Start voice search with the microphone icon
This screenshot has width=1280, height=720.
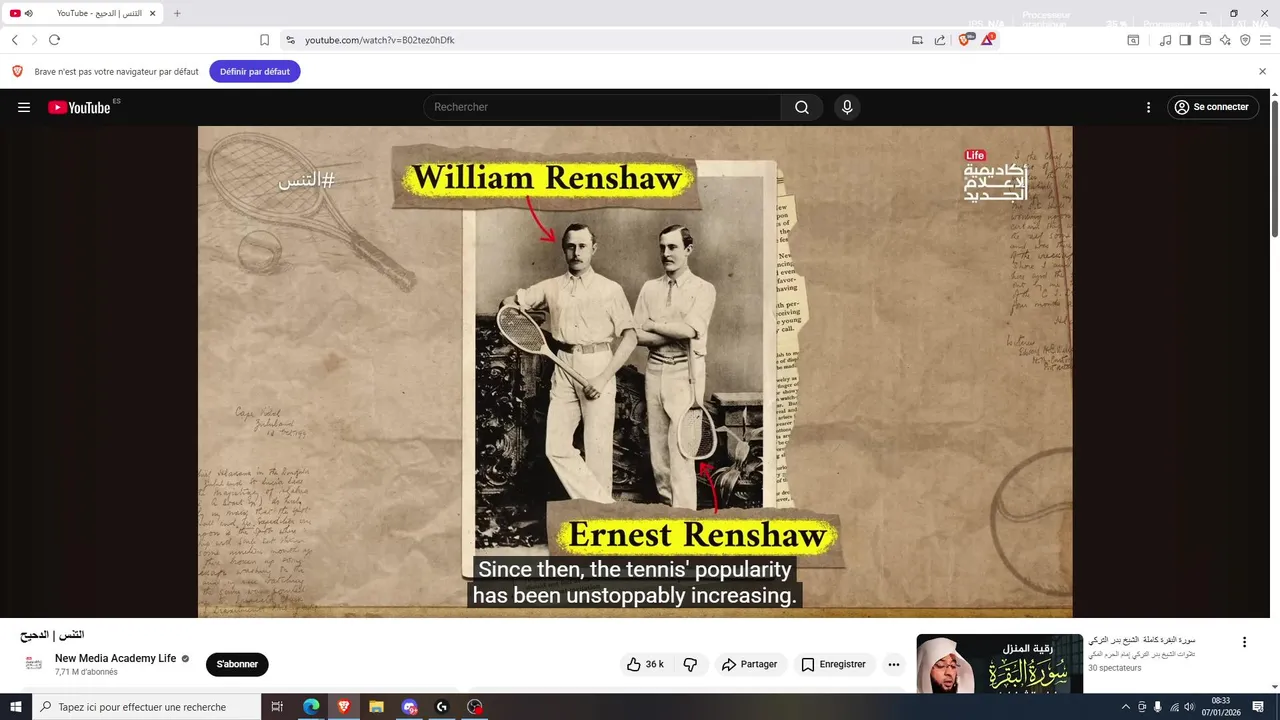click(847, 107)
